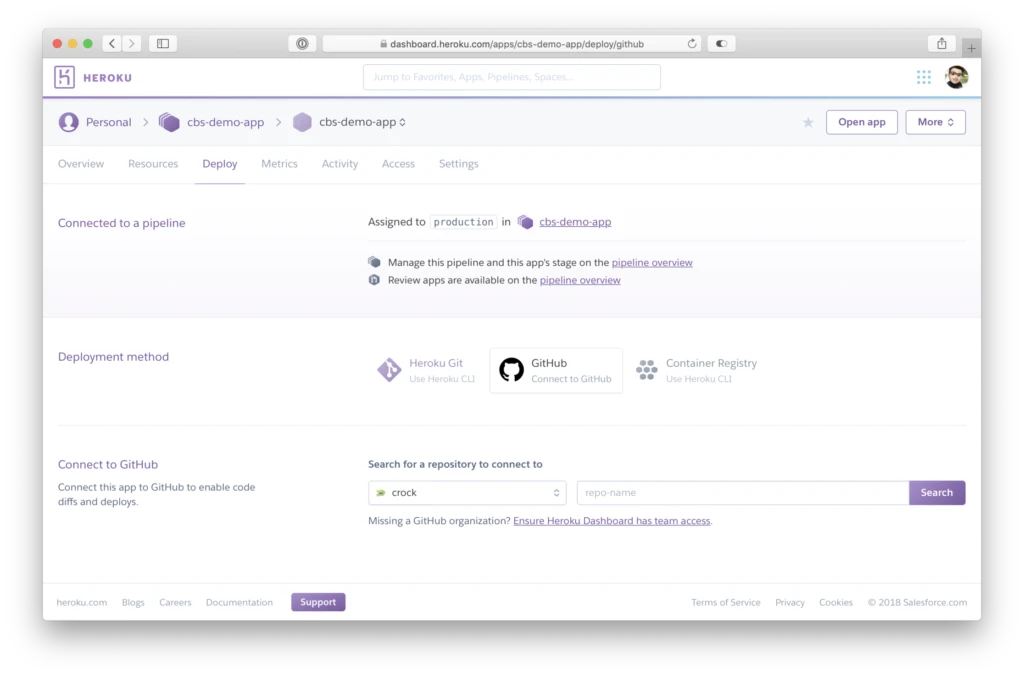Click the app hexagon icon in breadcrumb
This screenshot has width=1024, height=677.
tap(302, 122)
